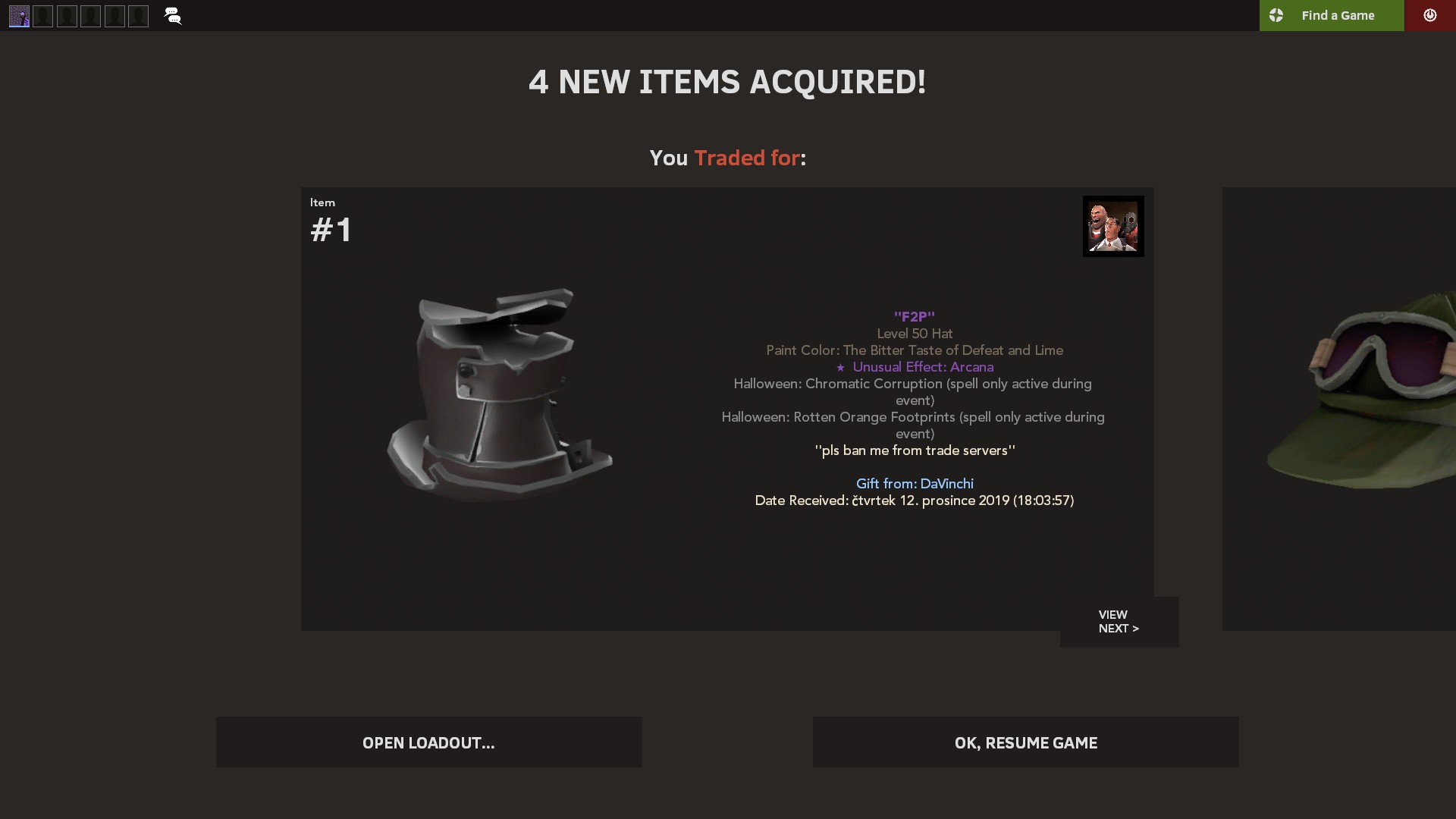Image resolution: width=1456 pixels, height=819 pixels.
Task: Click the third empty party slot
Action: 91,16
